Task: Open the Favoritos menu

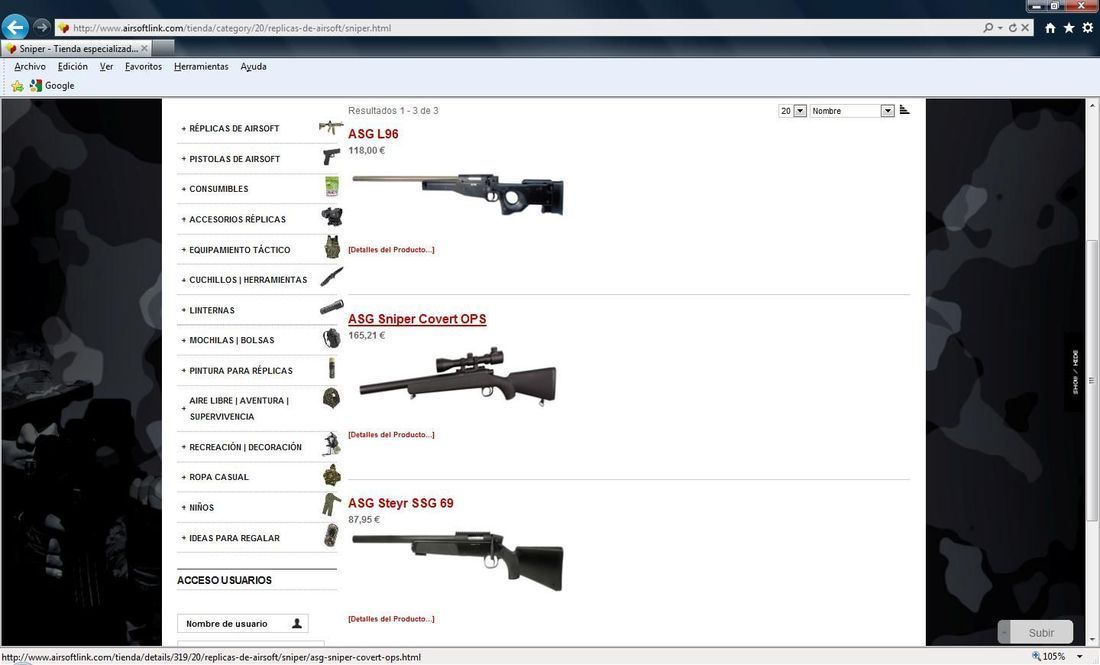Action: [143, 67]
